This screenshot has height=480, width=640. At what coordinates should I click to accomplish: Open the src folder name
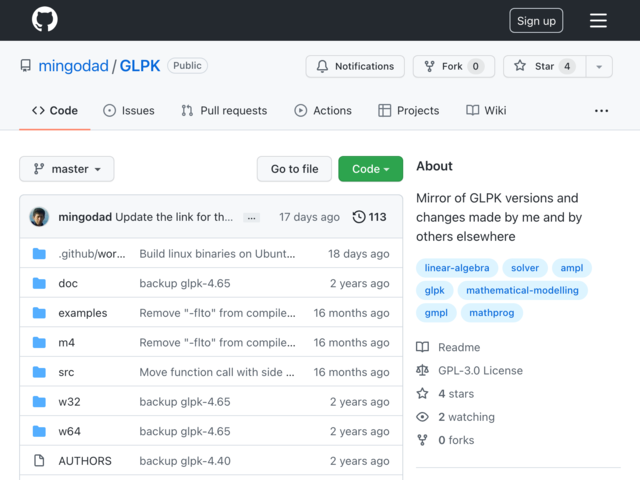pos(66,372)
